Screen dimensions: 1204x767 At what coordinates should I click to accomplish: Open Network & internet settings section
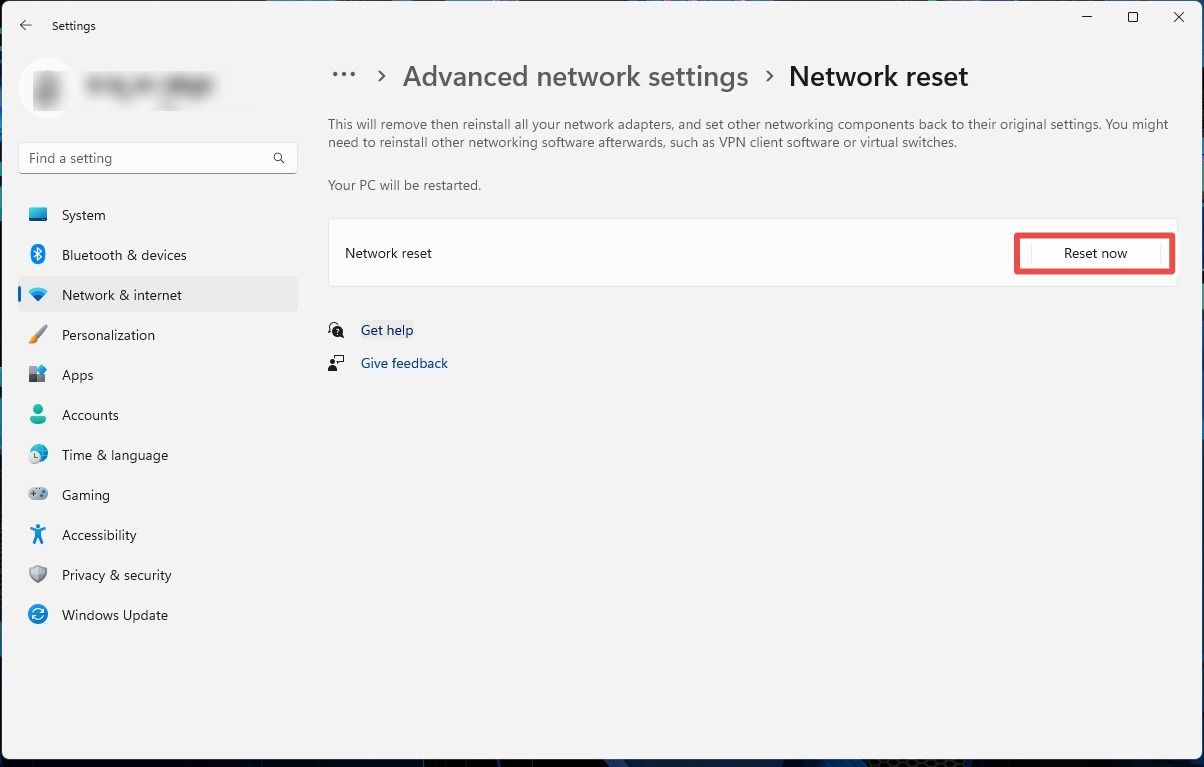pos(122,295)
